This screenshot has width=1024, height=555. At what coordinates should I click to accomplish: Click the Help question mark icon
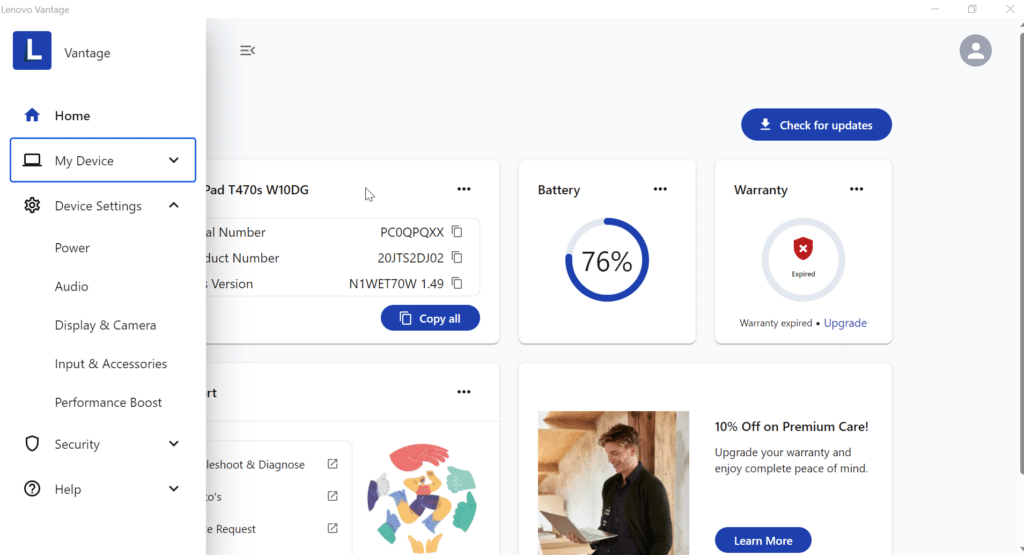[x=32, y=489]
